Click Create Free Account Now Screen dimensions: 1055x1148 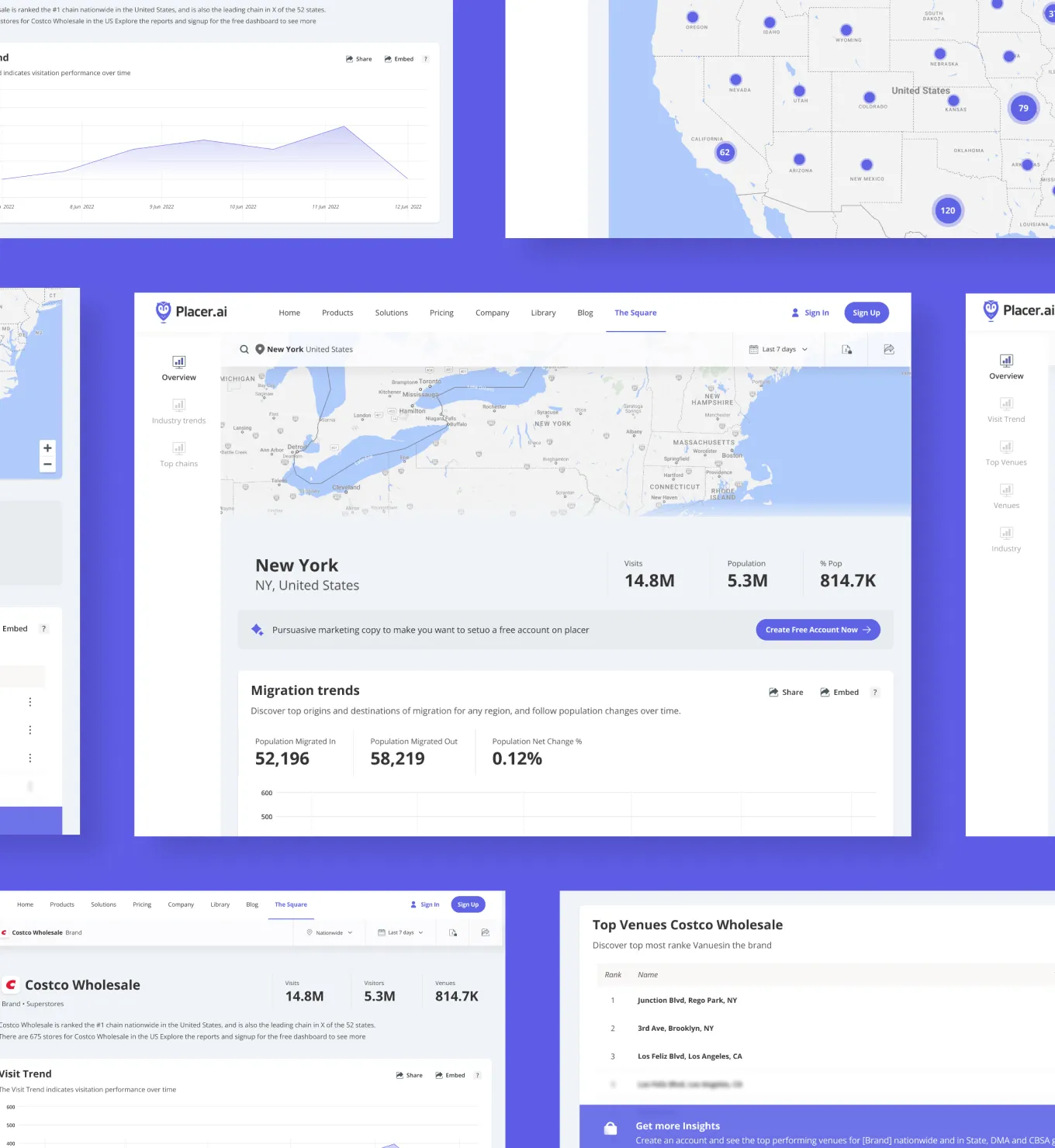818,630
